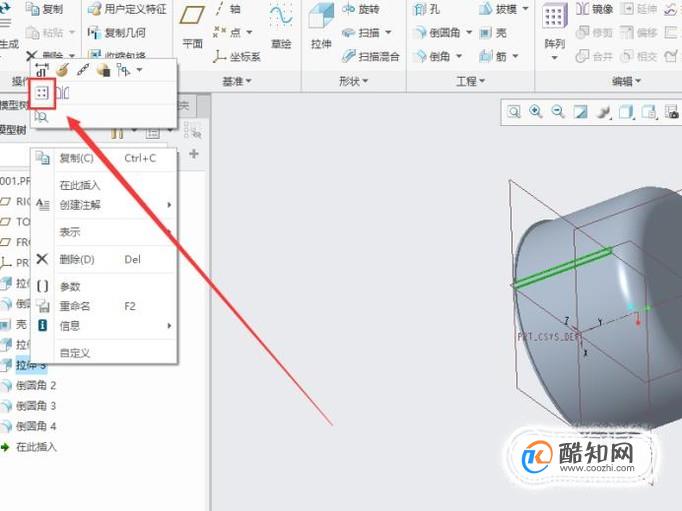The height and width of the screenshot is (511, 682).
Task: Click the hide/appearance sphere icon in mini toolbar
Action: click(103, 70)
